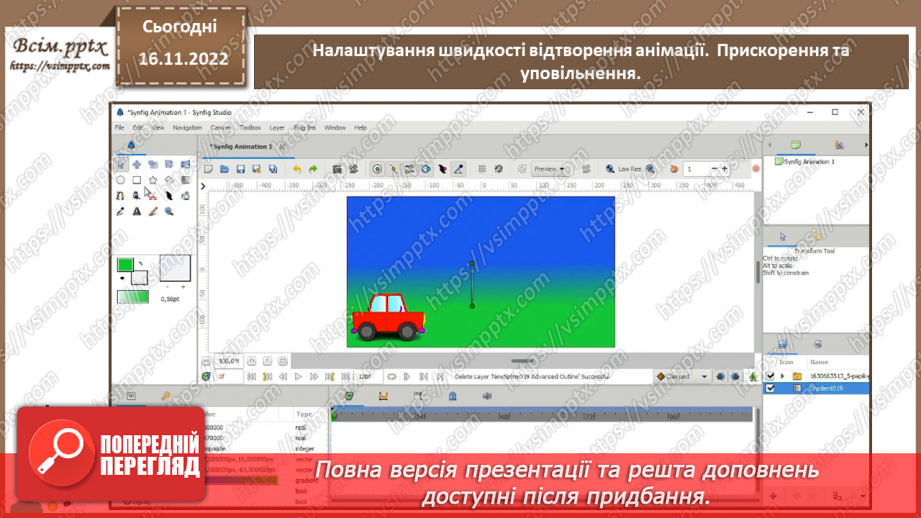Click the current frame field showing 0f
Image resolution: width=921 pixels, height=518 pixels.
[x=228, y=376]
